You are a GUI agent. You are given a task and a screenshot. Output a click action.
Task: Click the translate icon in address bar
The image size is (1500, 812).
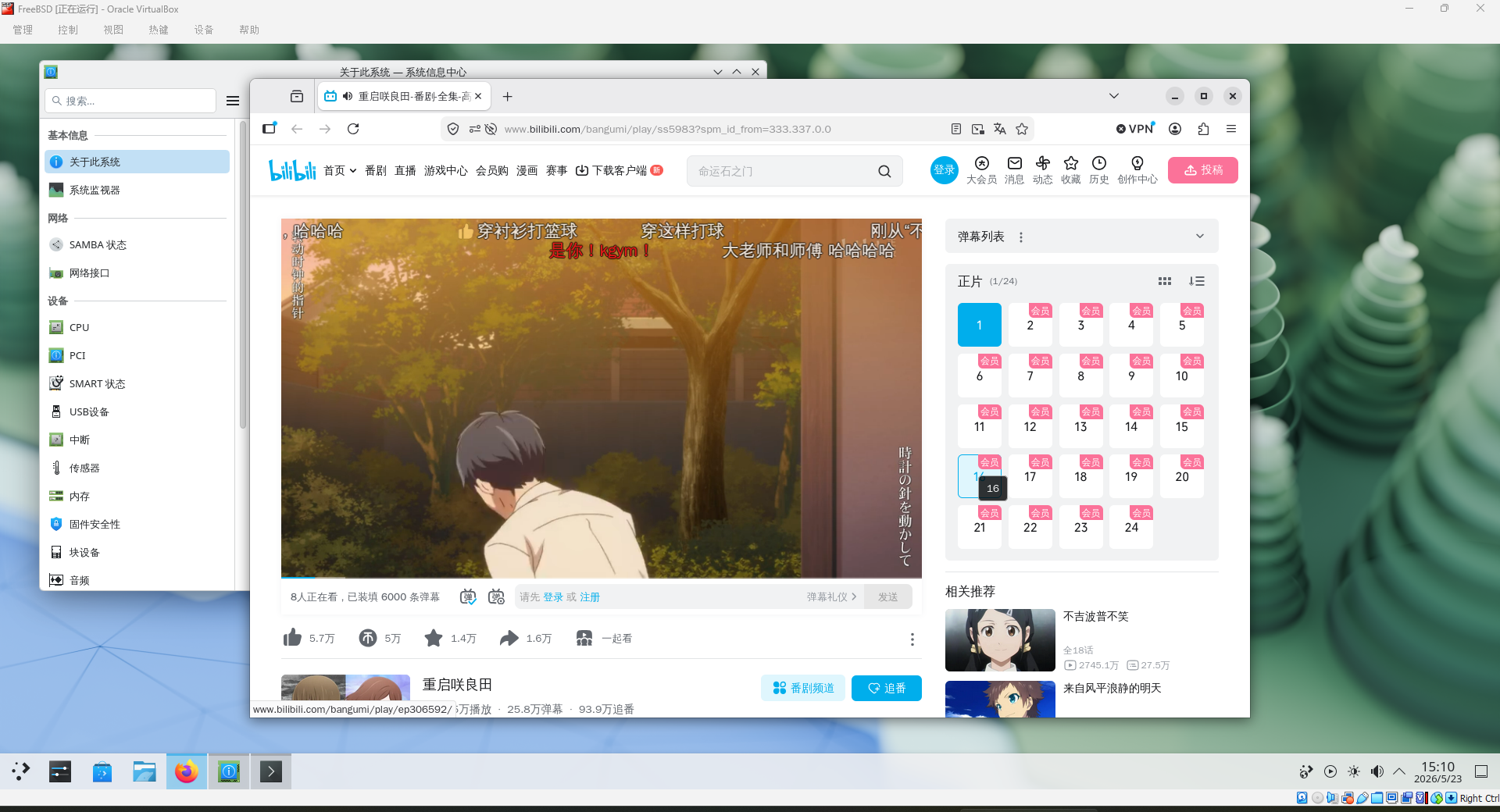[x=1000, y=129]
